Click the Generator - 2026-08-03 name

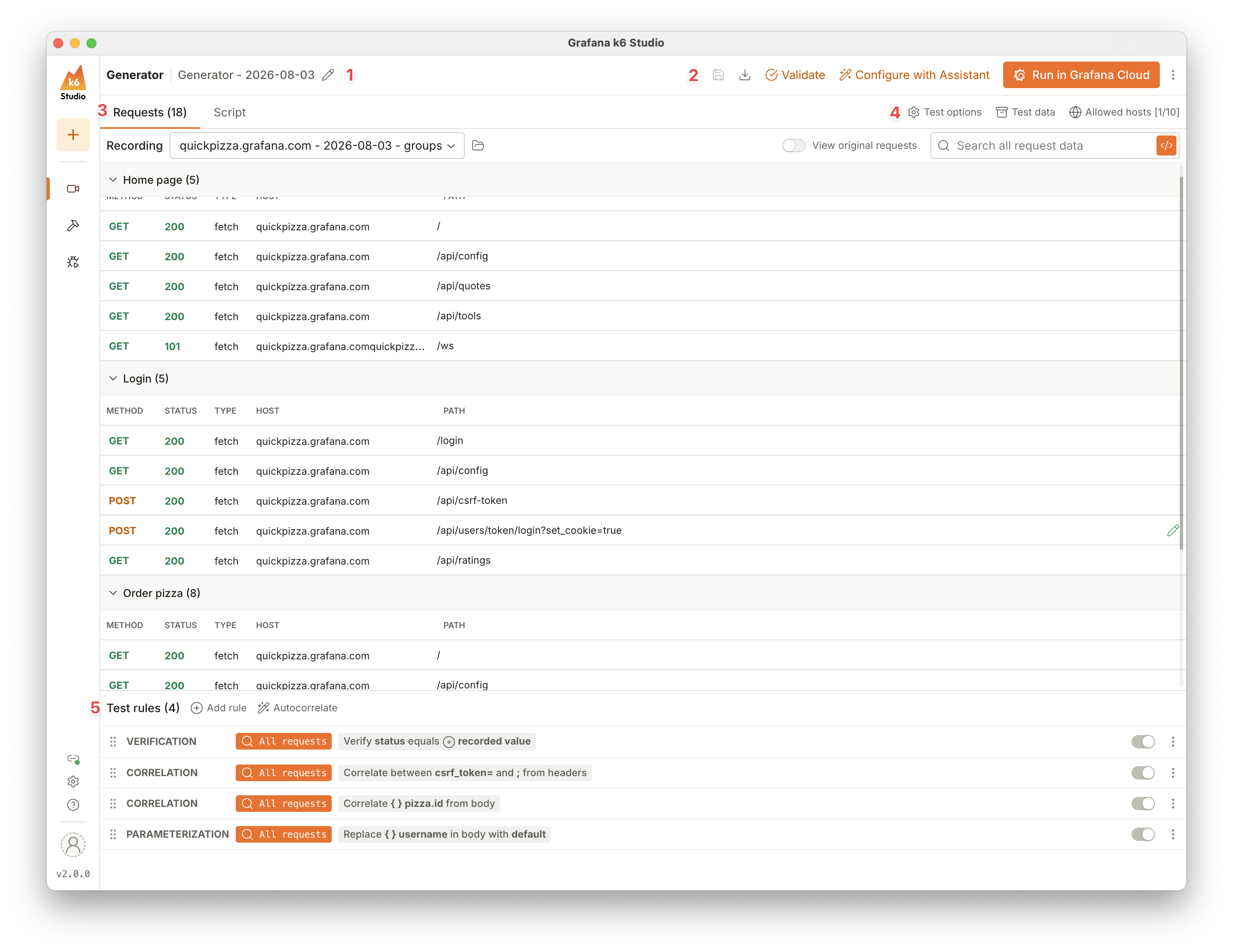point(246,75)
